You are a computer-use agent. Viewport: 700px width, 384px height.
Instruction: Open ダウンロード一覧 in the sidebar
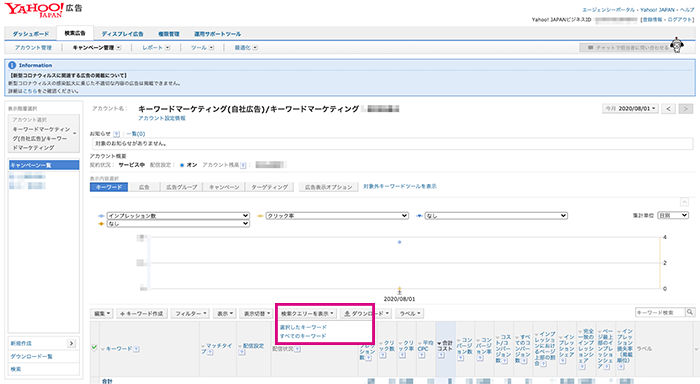31,356
